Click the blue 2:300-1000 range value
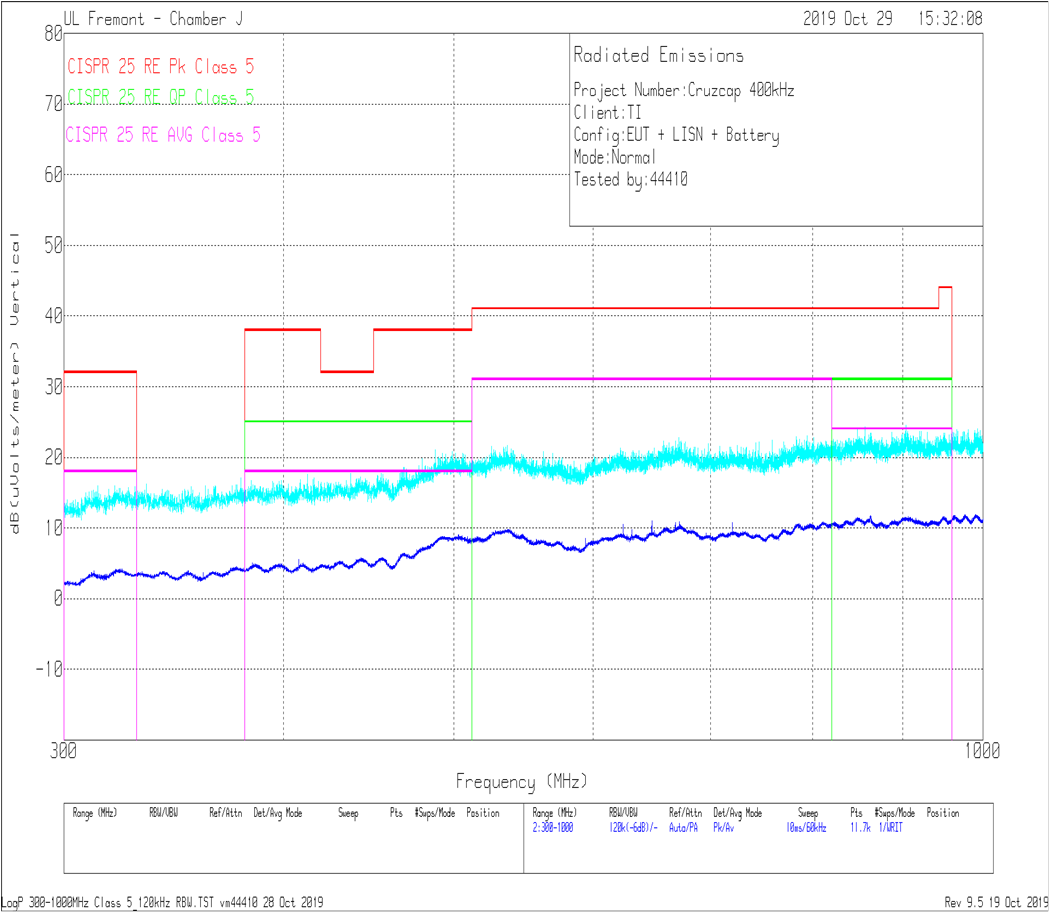Viewport: 1050px width, 913px height. click(x=553, y=828)
